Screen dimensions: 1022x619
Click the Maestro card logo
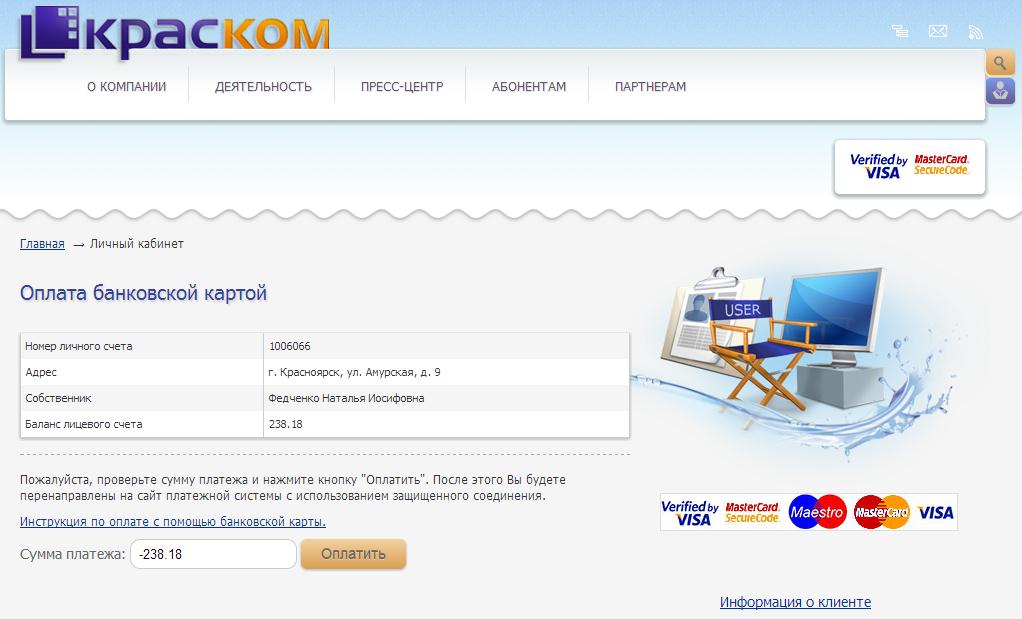pos(817,512)
